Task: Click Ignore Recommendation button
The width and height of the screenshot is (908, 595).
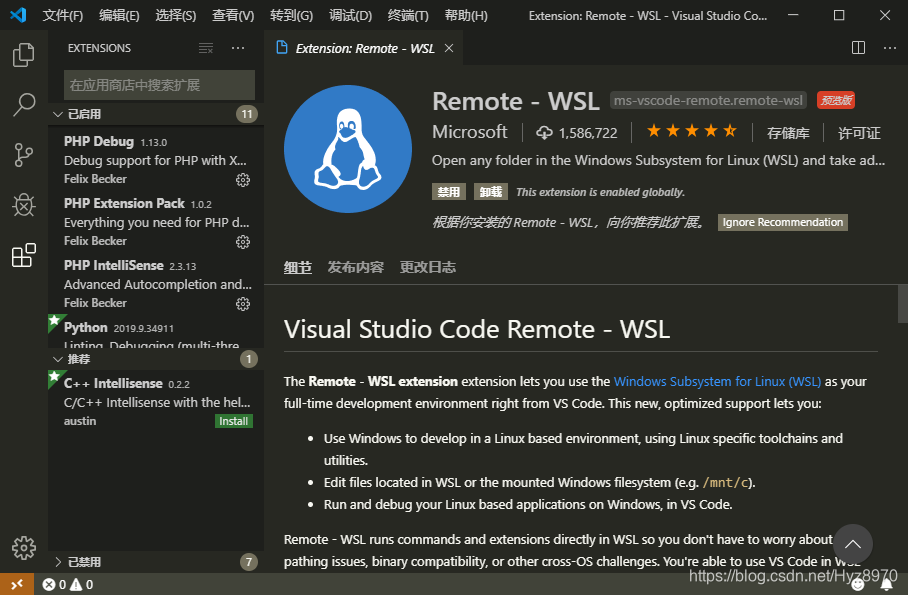Action: point(782,222)
